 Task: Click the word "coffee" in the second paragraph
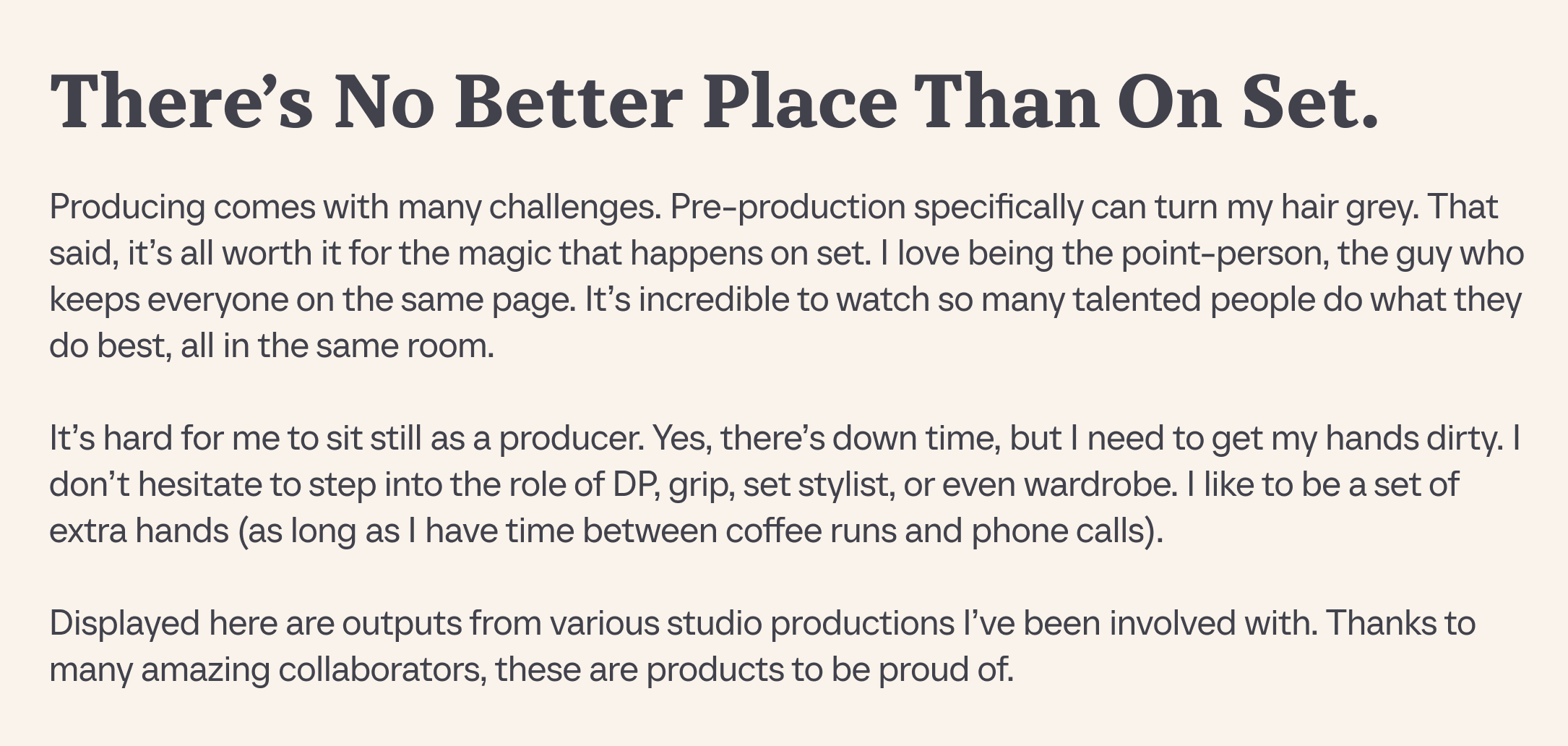[x=773, y=531]
